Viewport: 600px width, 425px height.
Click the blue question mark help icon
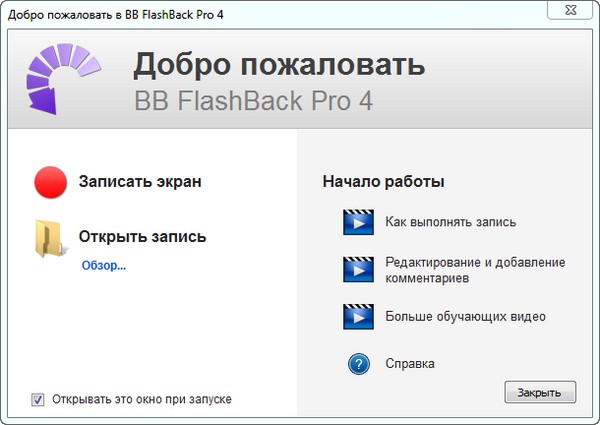click(x=359, y=364)
